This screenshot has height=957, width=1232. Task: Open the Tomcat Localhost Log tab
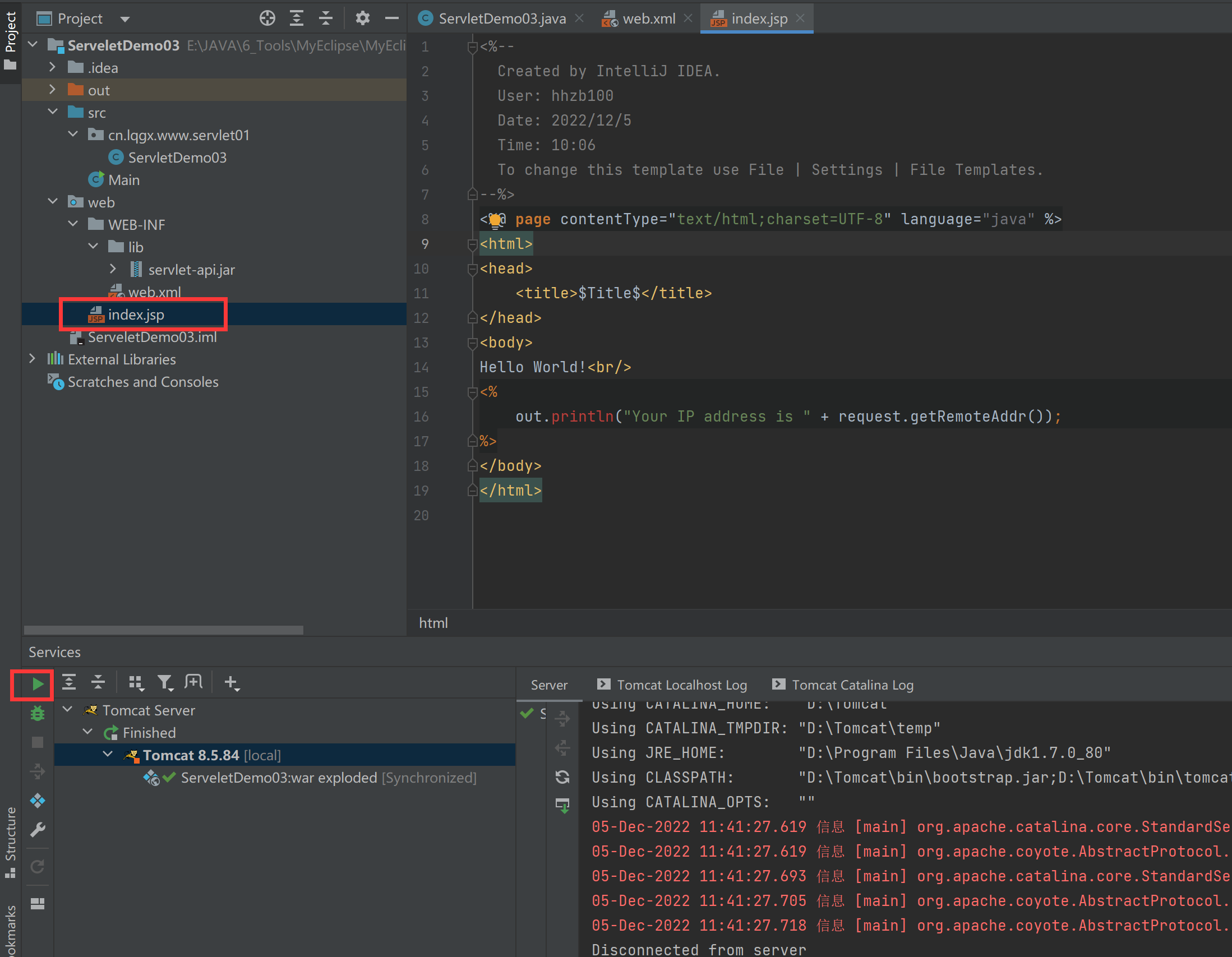point(672,685)
